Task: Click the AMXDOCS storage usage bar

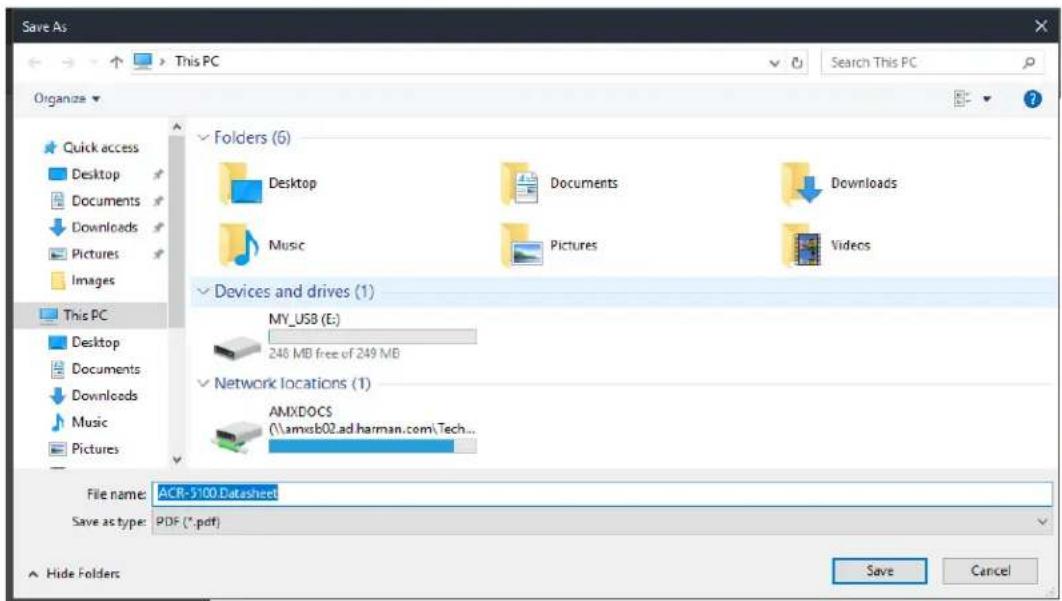Action: 373,446
